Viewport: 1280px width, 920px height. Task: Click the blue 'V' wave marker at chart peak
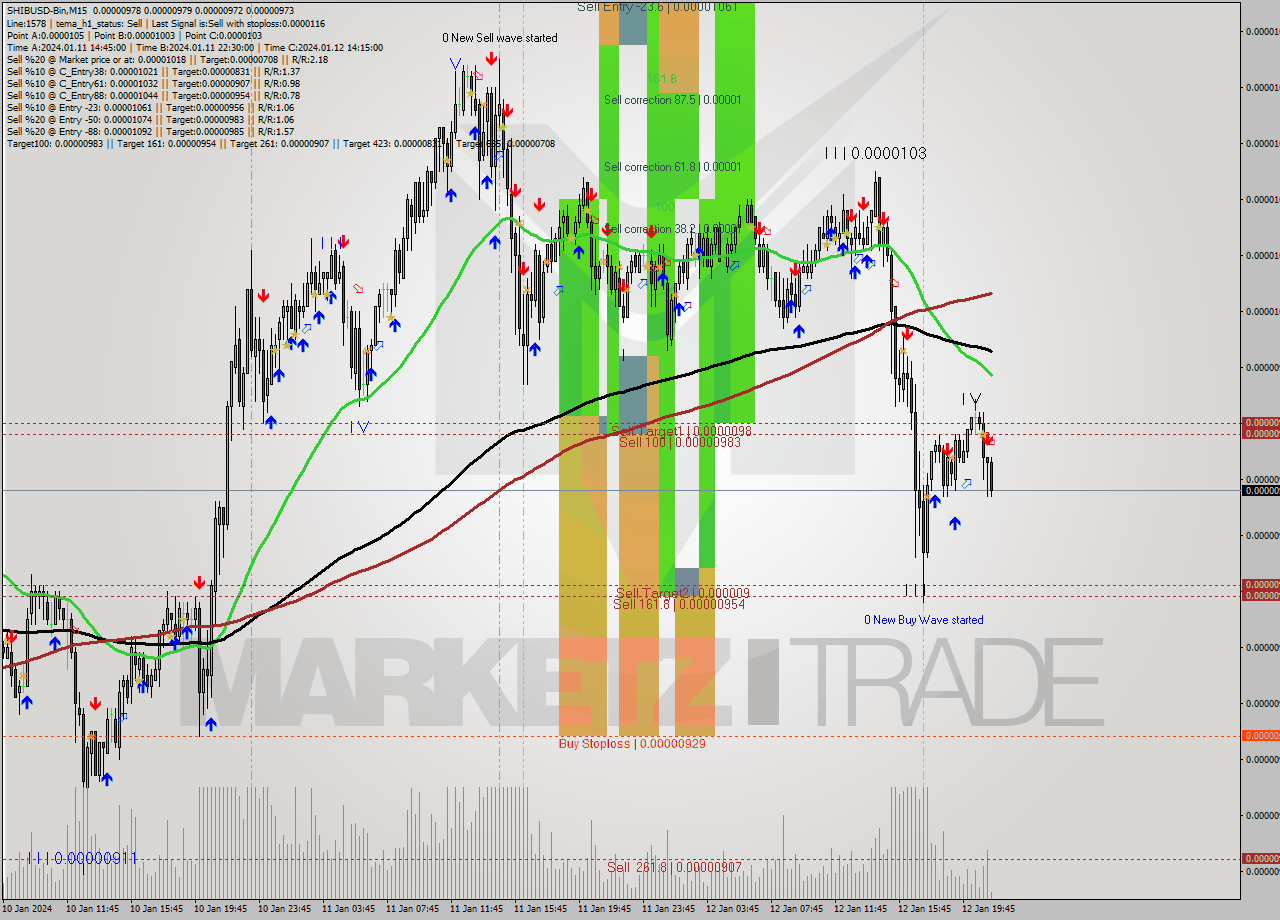(x=455, y=63)
